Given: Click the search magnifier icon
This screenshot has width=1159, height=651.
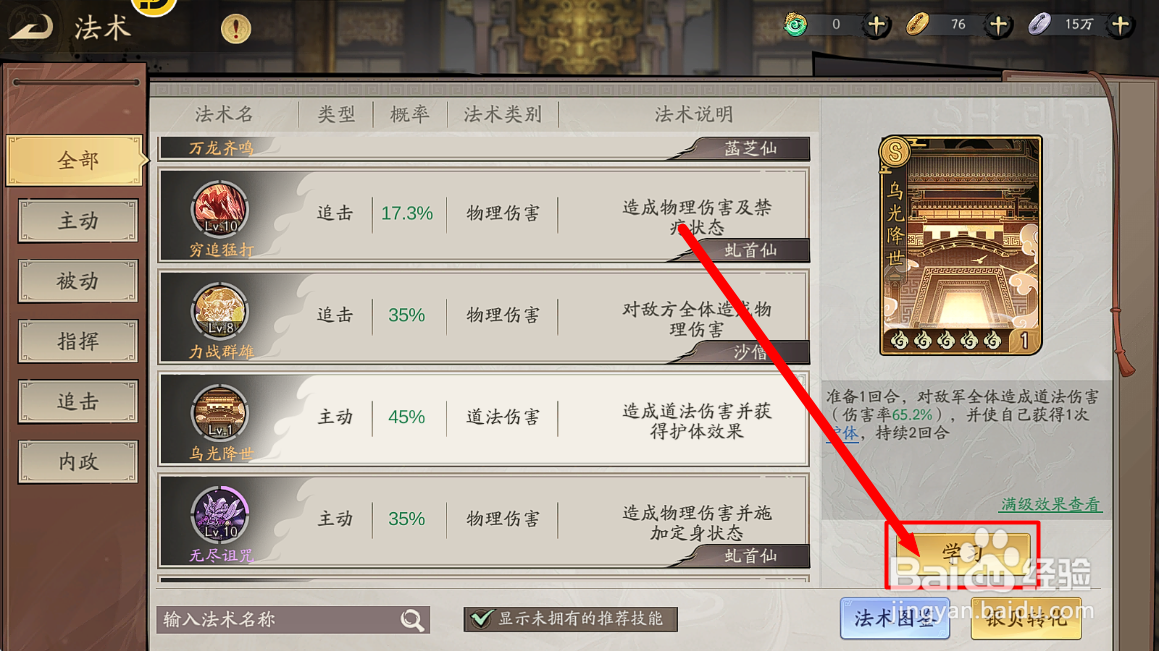Looking at the screenshot, I should click(412, 619).
